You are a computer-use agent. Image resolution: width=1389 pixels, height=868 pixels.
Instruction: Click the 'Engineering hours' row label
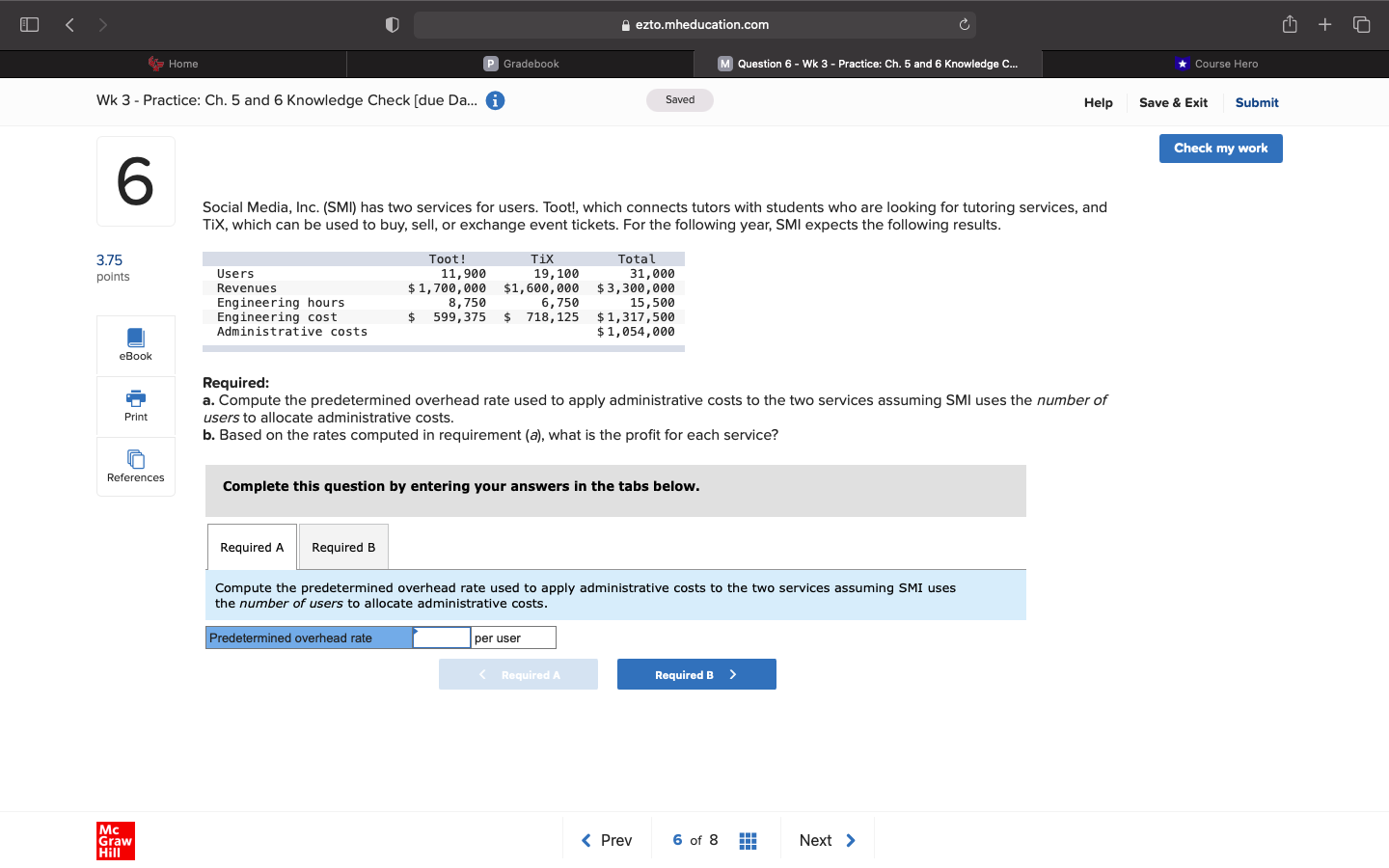coord(281,303)
